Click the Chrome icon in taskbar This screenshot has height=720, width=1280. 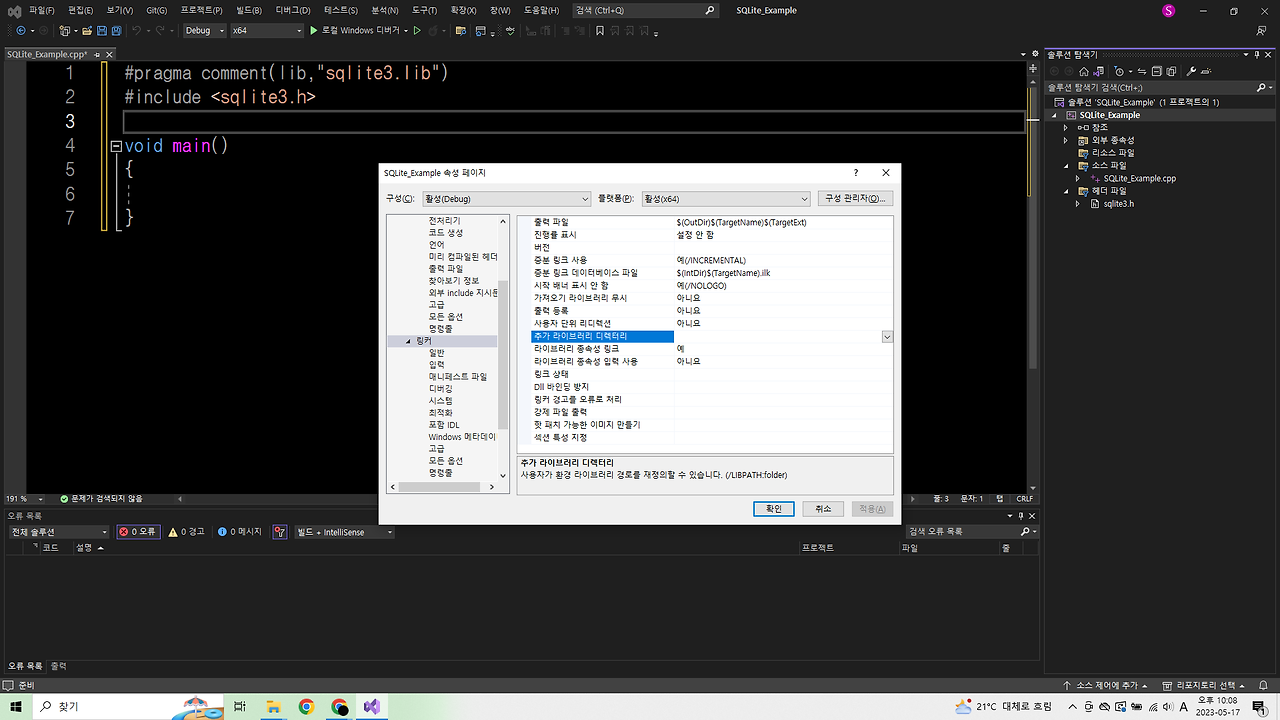[306, 706]
